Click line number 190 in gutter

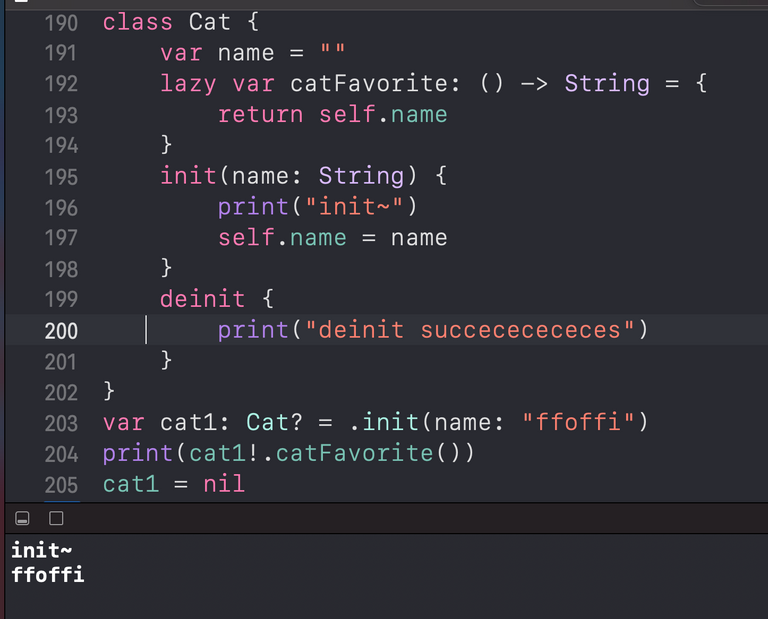[61, 23]
